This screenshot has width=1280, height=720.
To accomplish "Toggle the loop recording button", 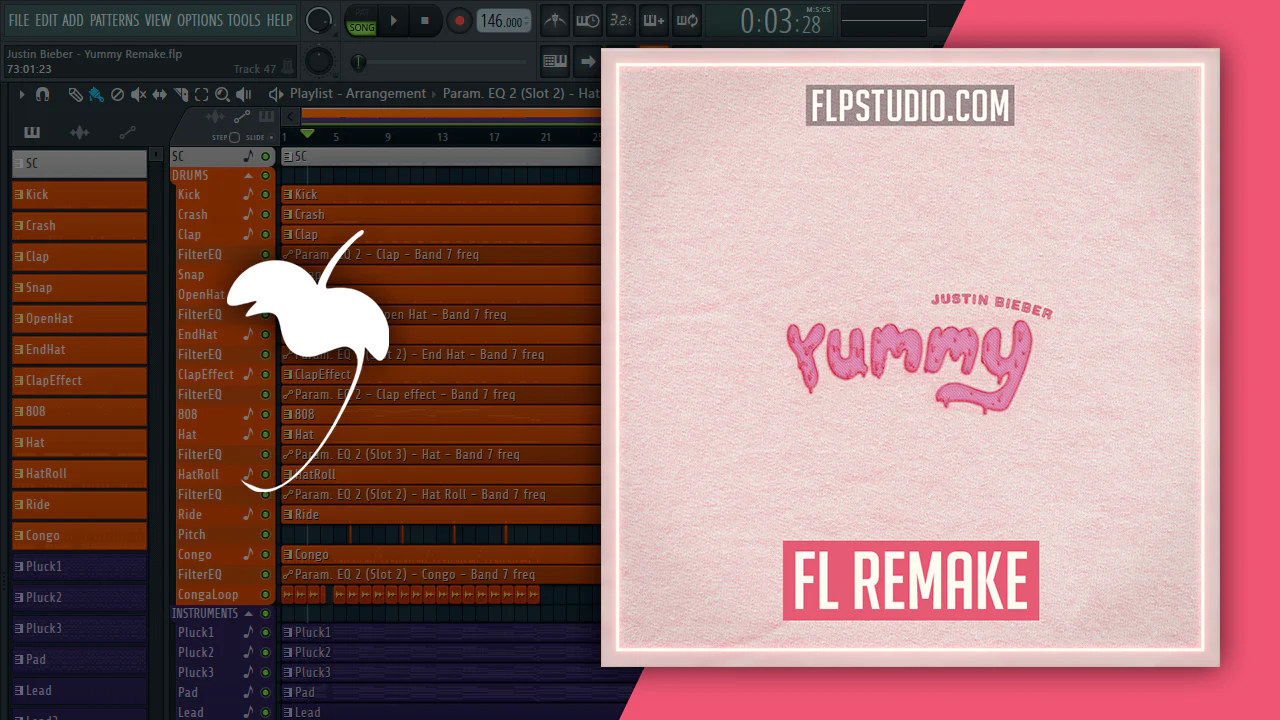I will point(686,20).
